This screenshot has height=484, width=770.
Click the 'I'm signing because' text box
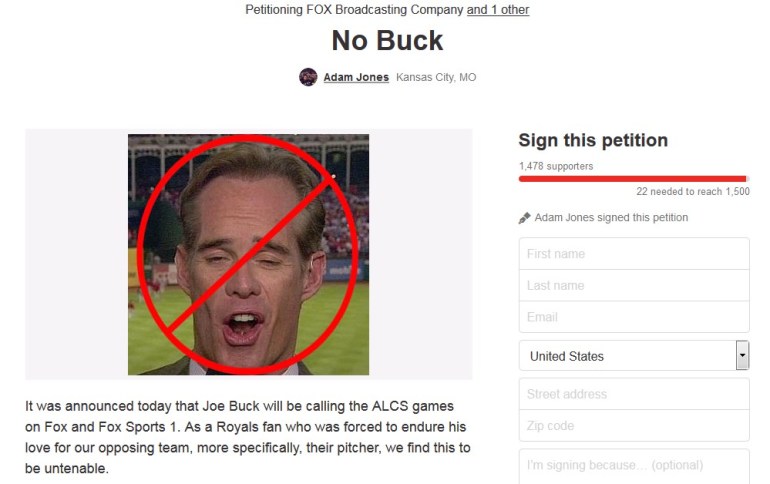[x=634, y=466]
